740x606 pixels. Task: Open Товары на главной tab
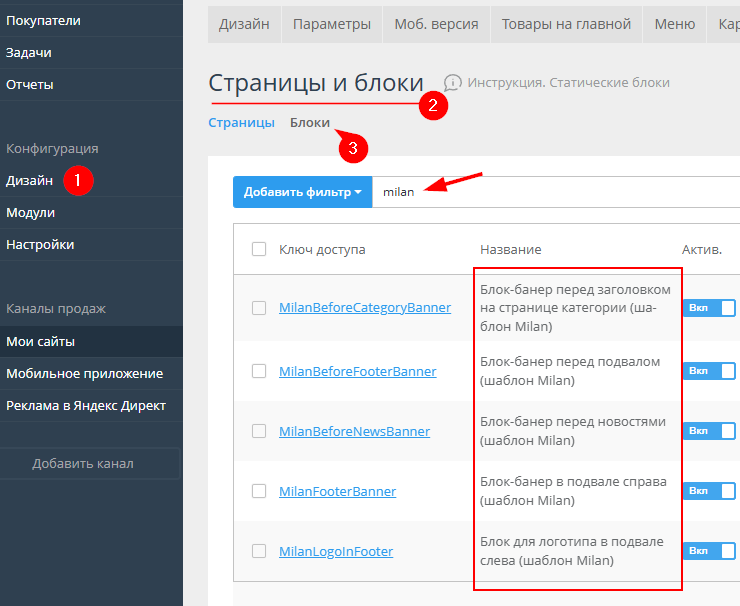point(566,24)
